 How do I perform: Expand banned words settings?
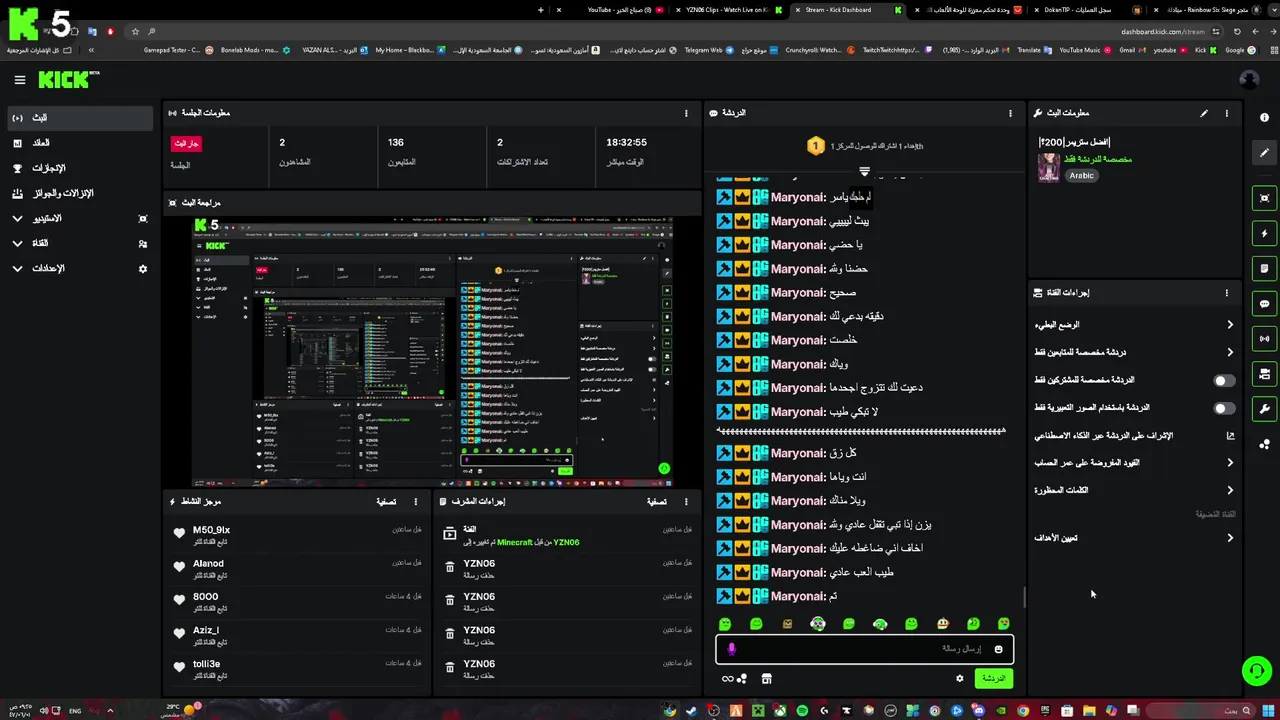coord(1135,490)
